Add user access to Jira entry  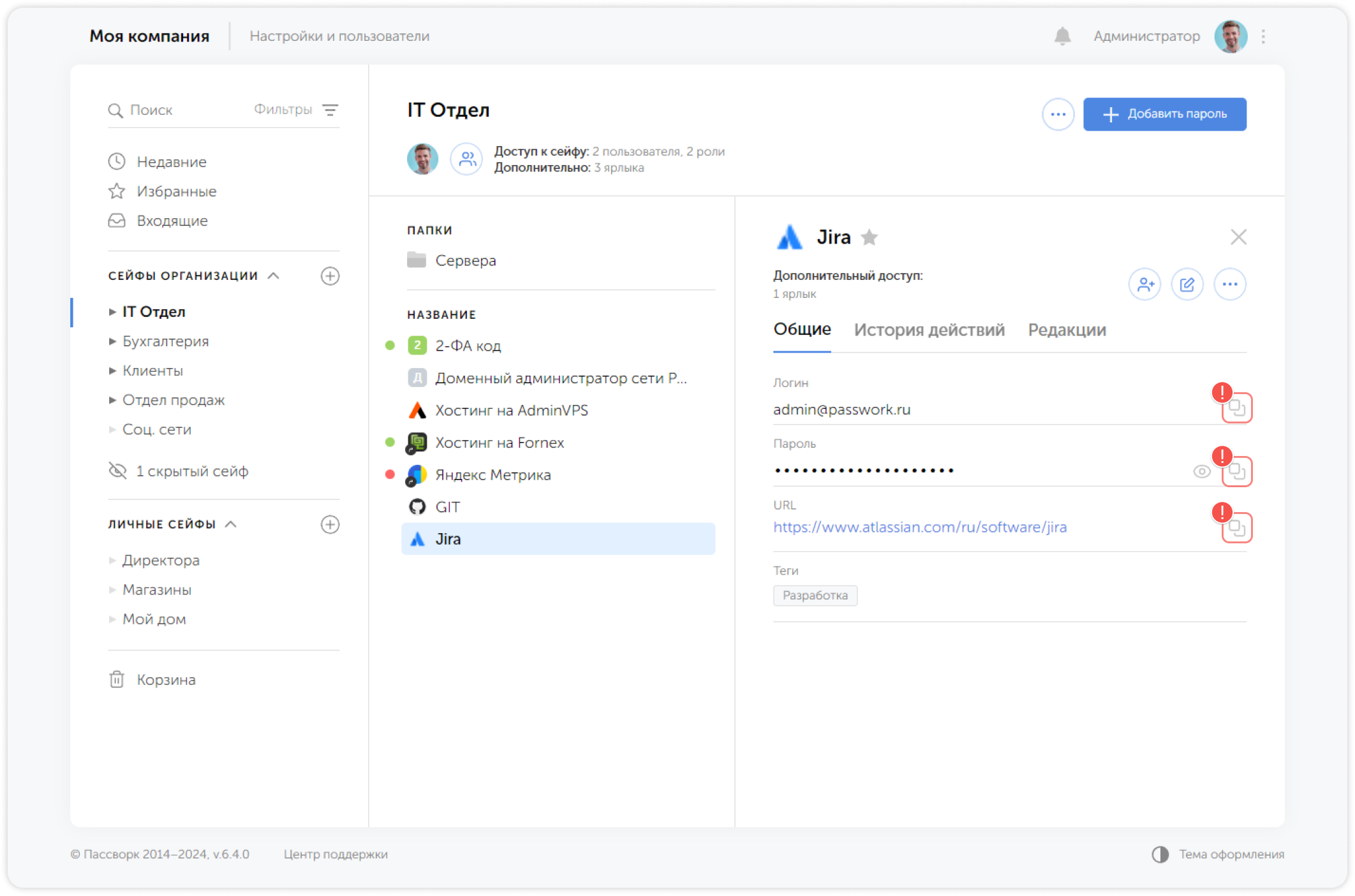pyautogui.click(x=1144, y=284)
